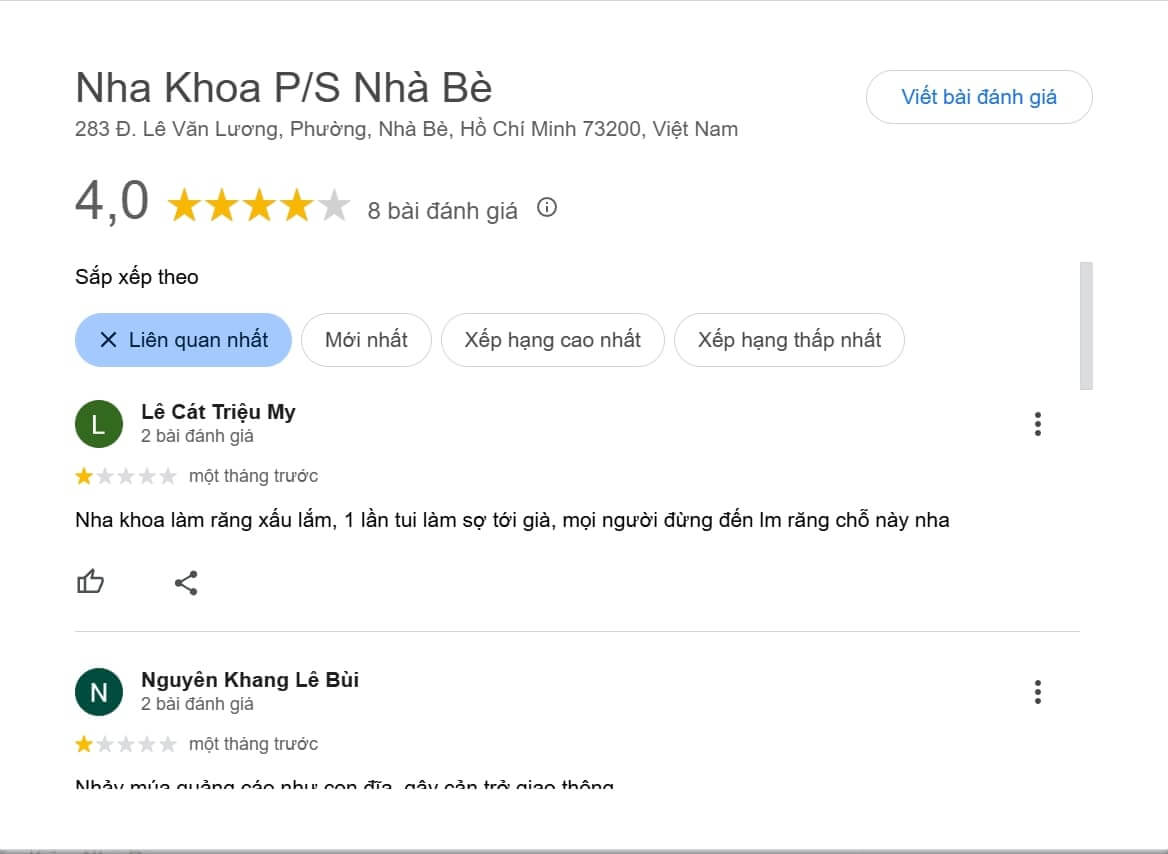The image size is (1168, 854).
Task: Open the reviewer name Nguyên Khang Lê Bùi
Action: 251,679
